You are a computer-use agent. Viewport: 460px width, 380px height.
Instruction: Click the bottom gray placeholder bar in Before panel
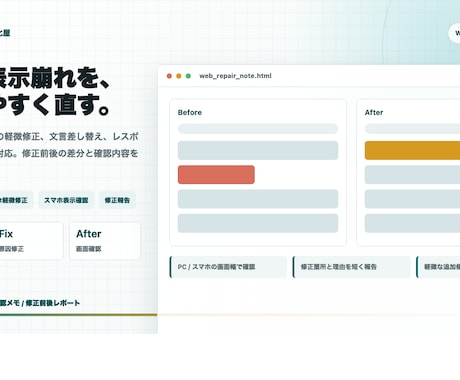[258, 223]
